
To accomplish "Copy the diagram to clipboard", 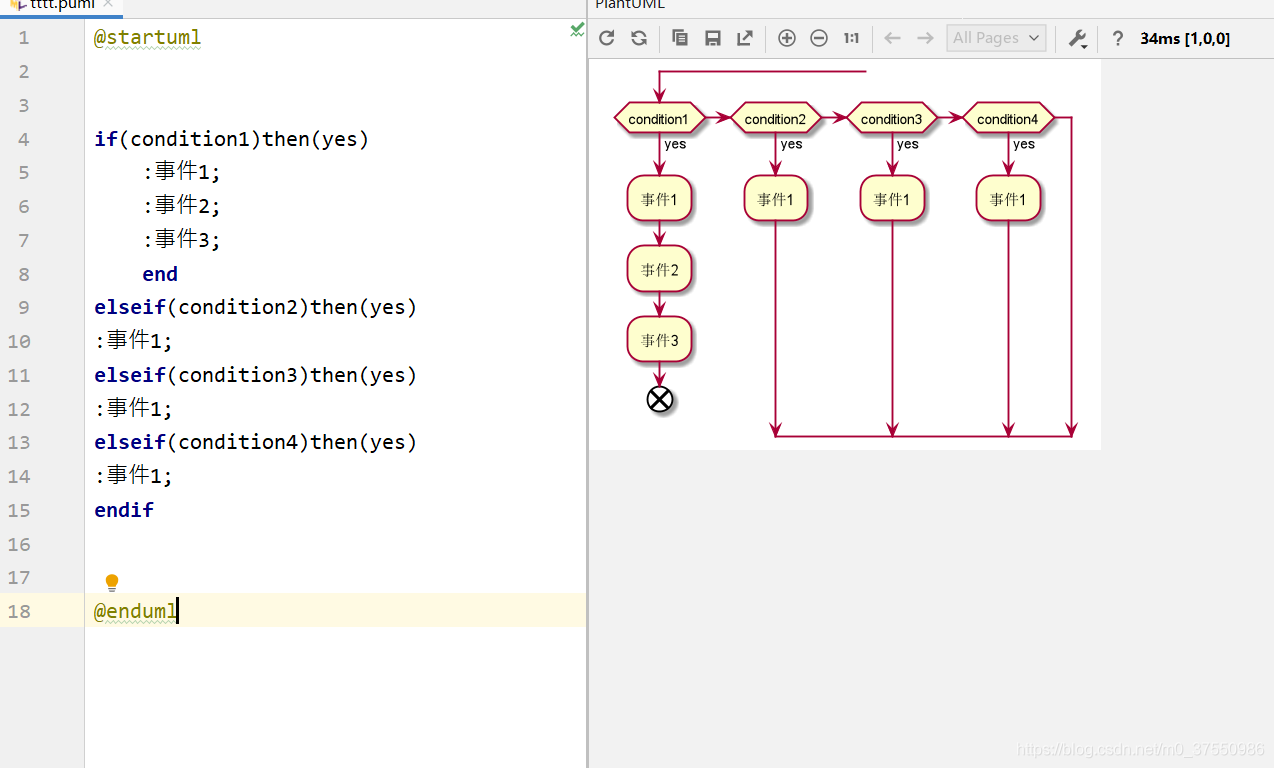I will click(680, 38).
